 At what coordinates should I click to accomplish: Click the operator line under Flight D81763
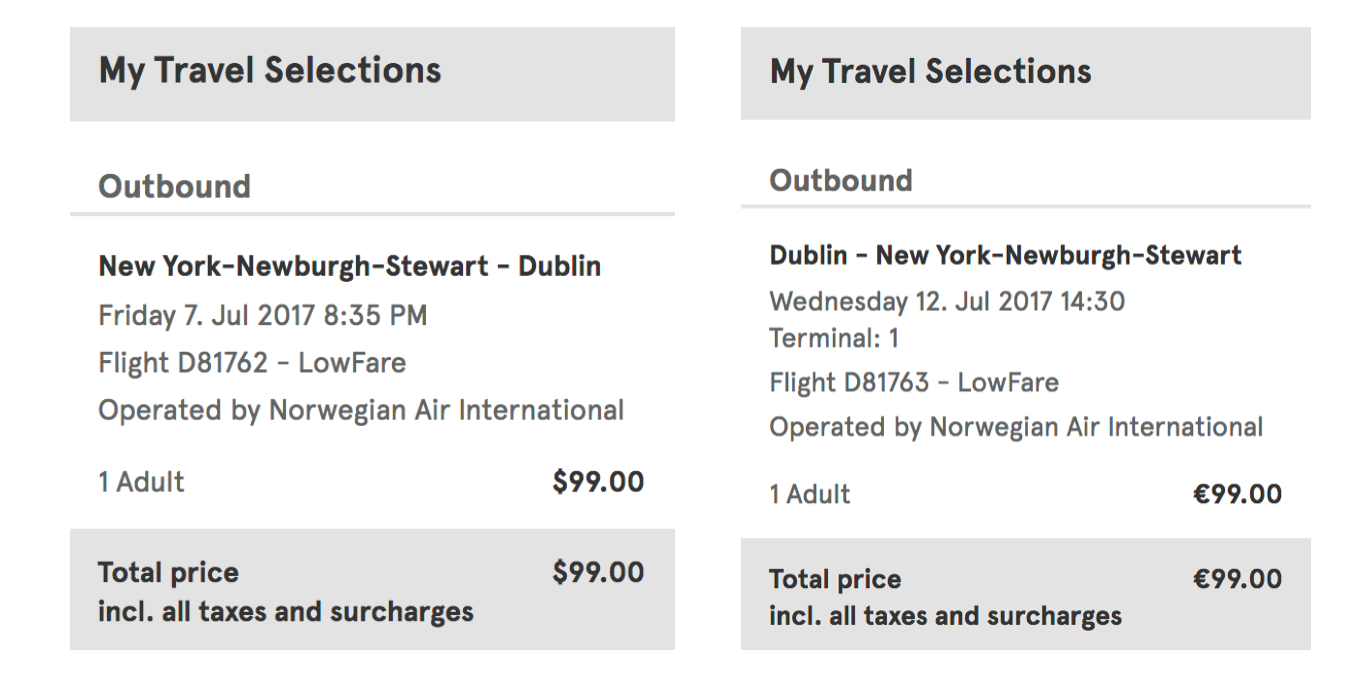coord(1015,427)
